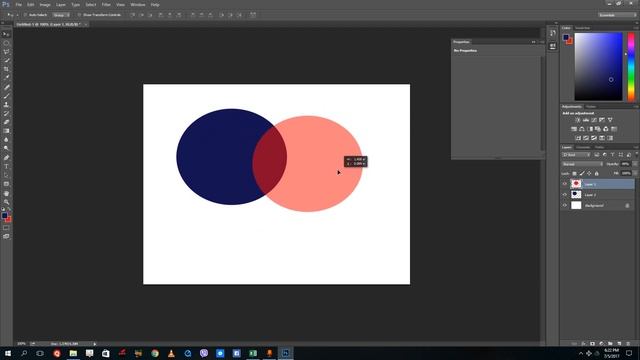Add a Hue/Saturation adjustment
The width and height of the screenshot is (640, 360).
574,129
